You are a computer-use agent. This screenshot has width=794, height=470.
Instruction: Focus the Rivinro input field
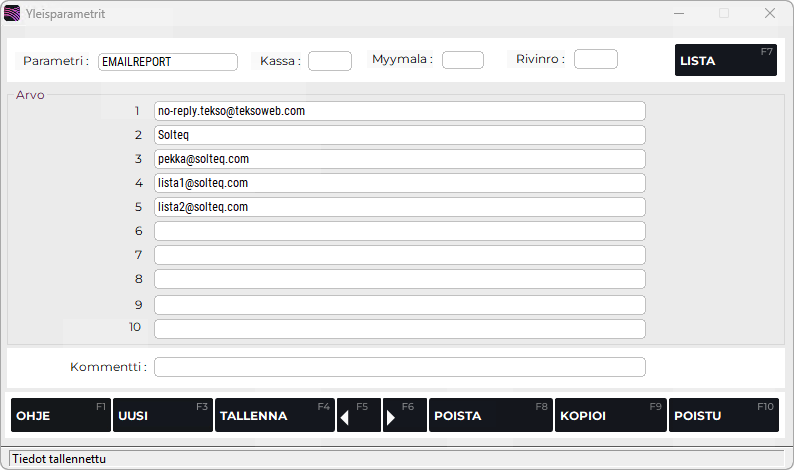596,59
